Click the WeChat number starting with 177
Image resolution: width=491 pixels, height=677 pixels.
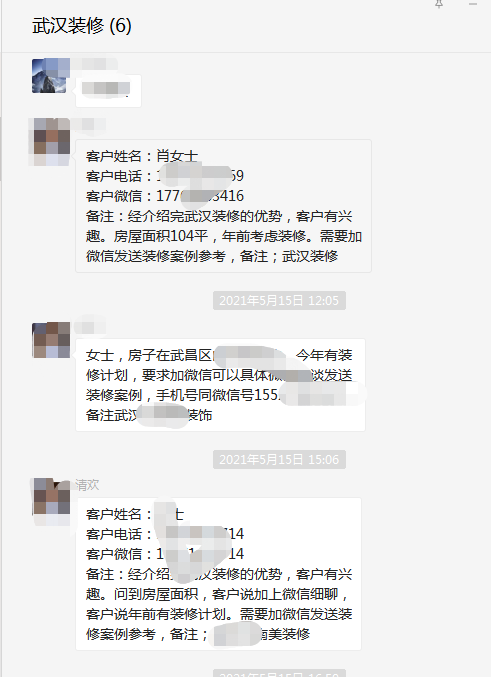[x=200, y=196]
